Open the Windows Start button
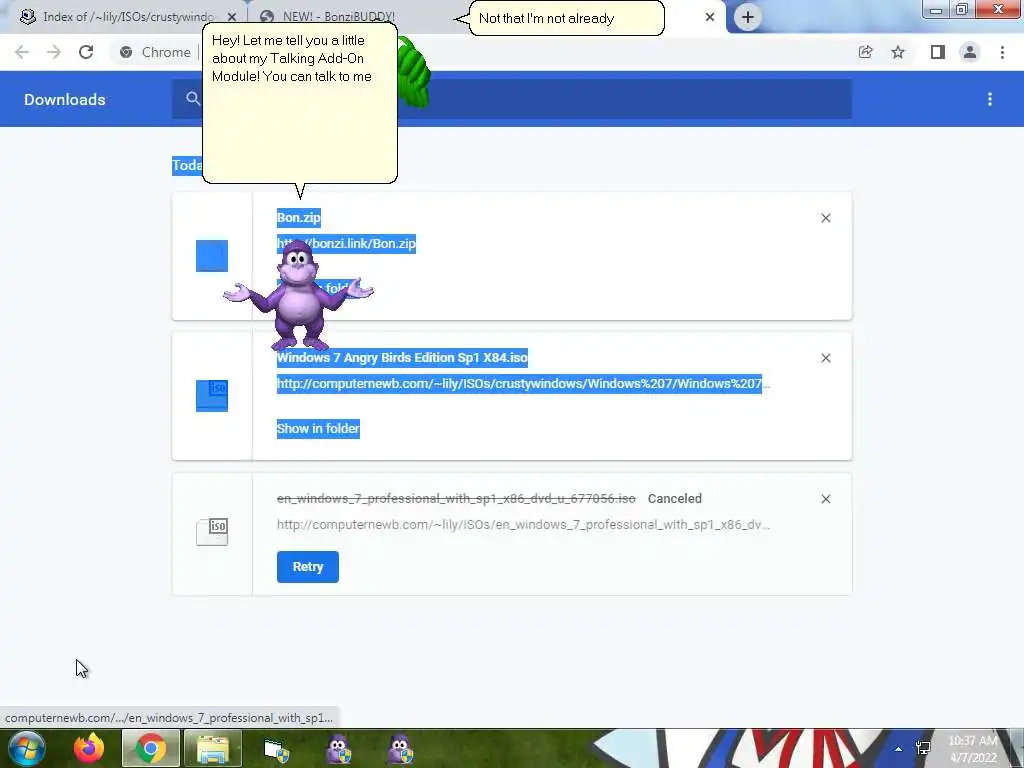The height and width of the screenshot is (768, 1024). click(x=27, y=748)
